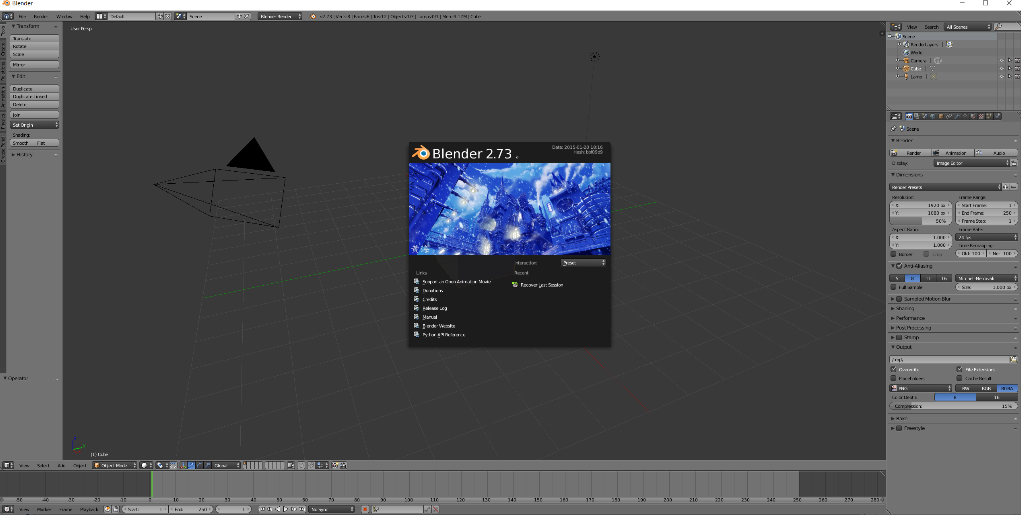Enable the Cache Result checkbox
The height and width of the screenshot is (516, 1021).
coord(959,378)
